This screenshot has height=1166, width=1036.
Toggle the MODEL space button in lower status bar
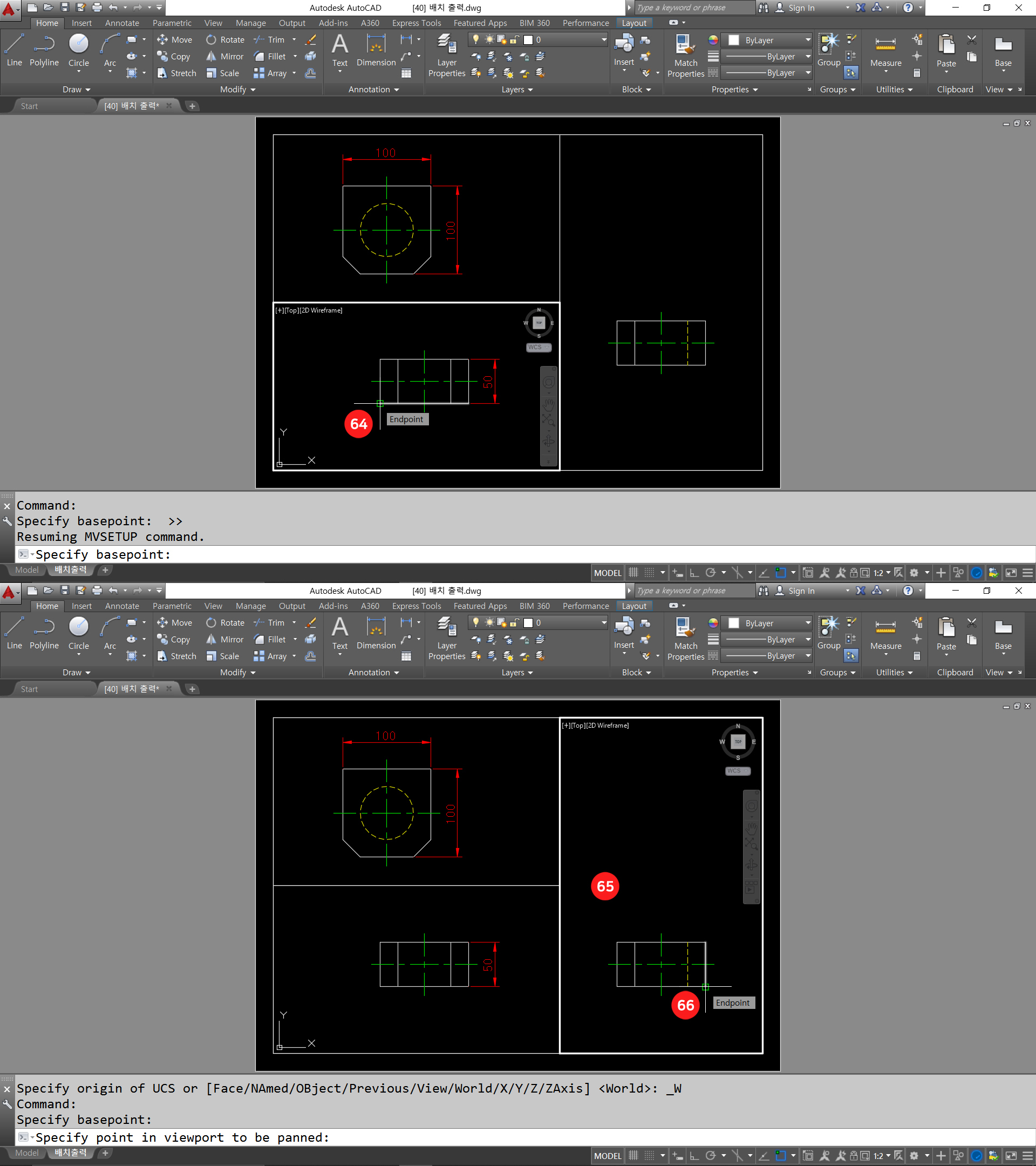coord(608,1156)
